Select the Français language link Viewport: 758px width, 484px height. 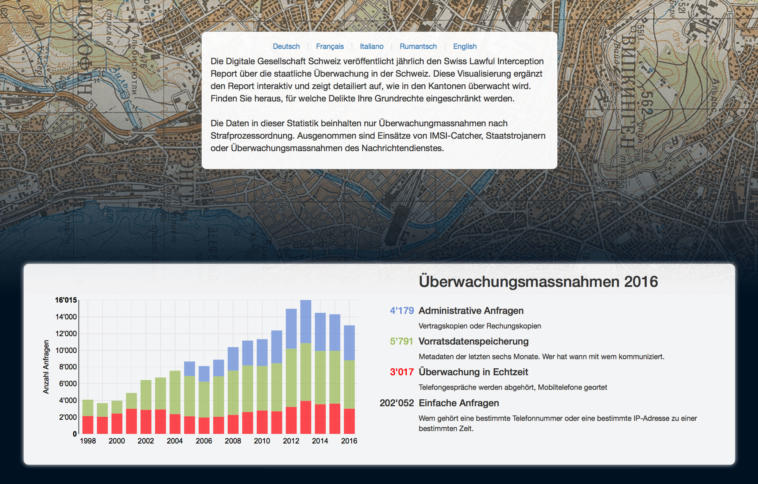330,46
